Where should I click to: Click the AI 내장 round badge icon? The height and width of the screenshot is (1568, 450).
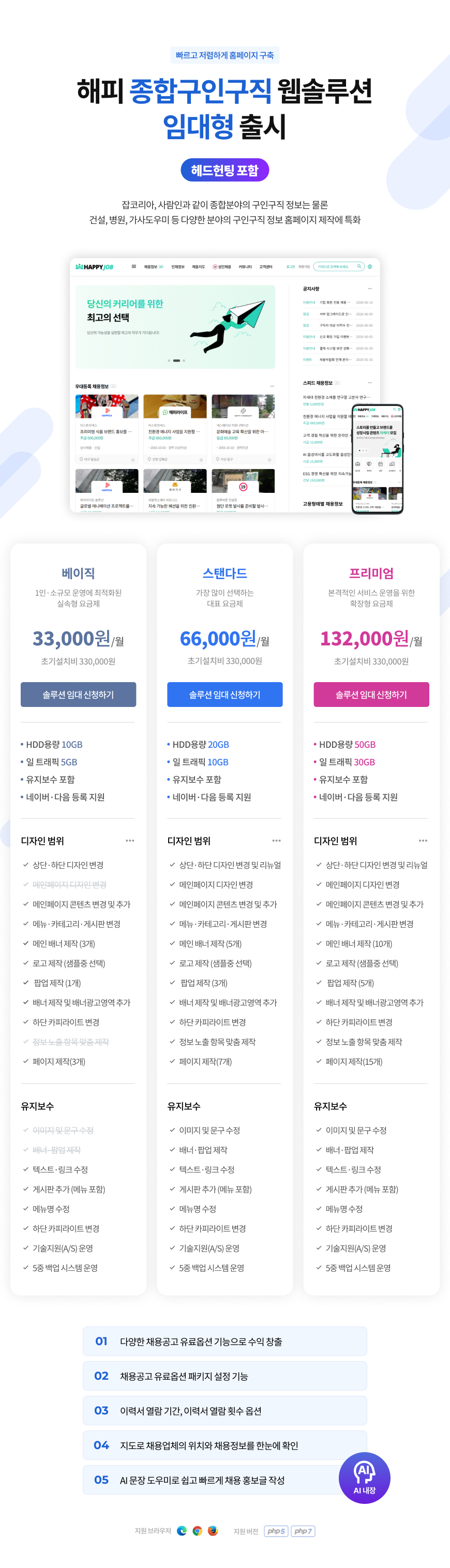coord(364,1477)
